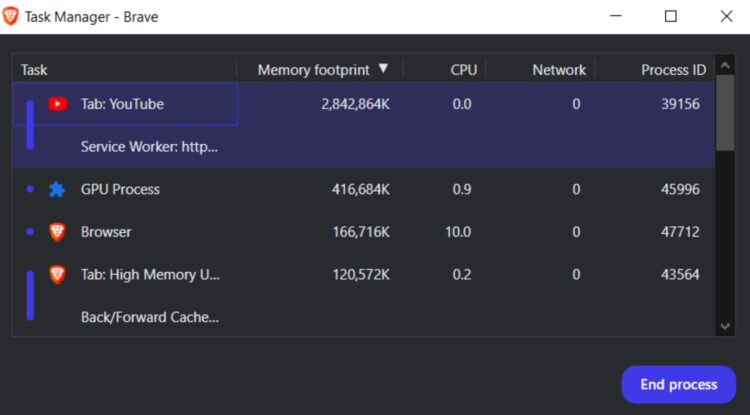Click process ID 47712

coord(680,232)
